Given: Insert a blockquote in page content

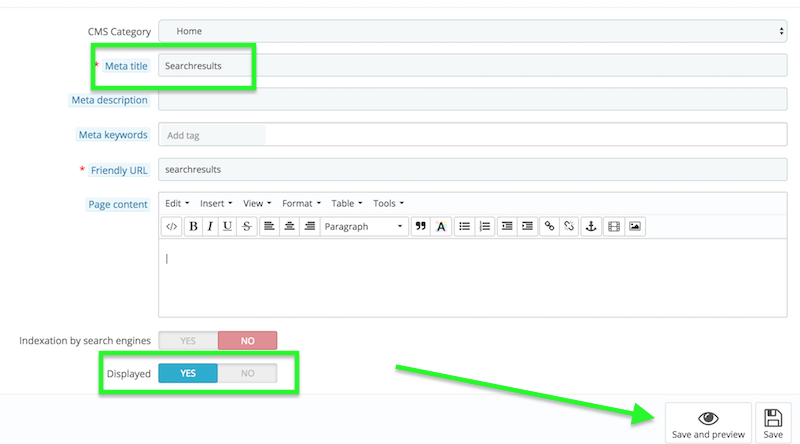Looking at the screenshot, I should click(x=421, y=227).
